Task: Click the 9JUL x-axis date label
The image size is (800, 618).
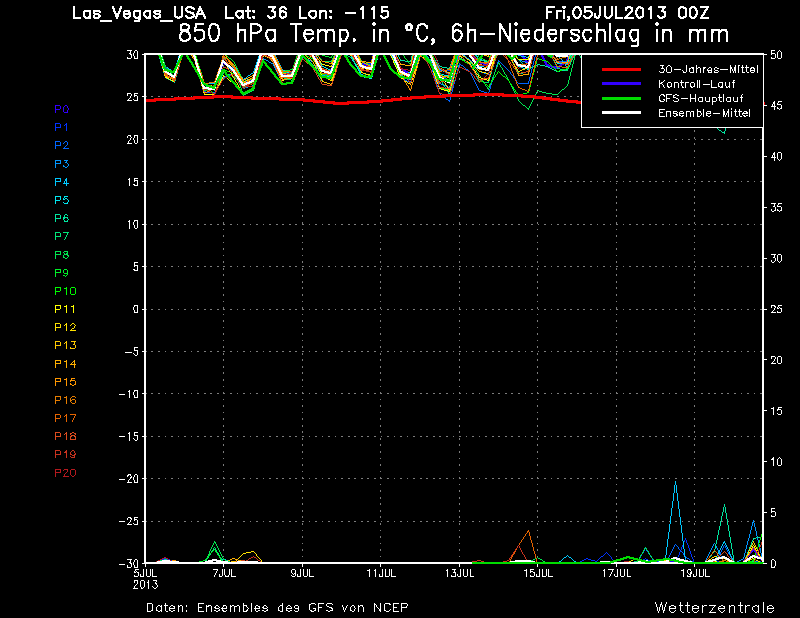Action: coord(303,573)
